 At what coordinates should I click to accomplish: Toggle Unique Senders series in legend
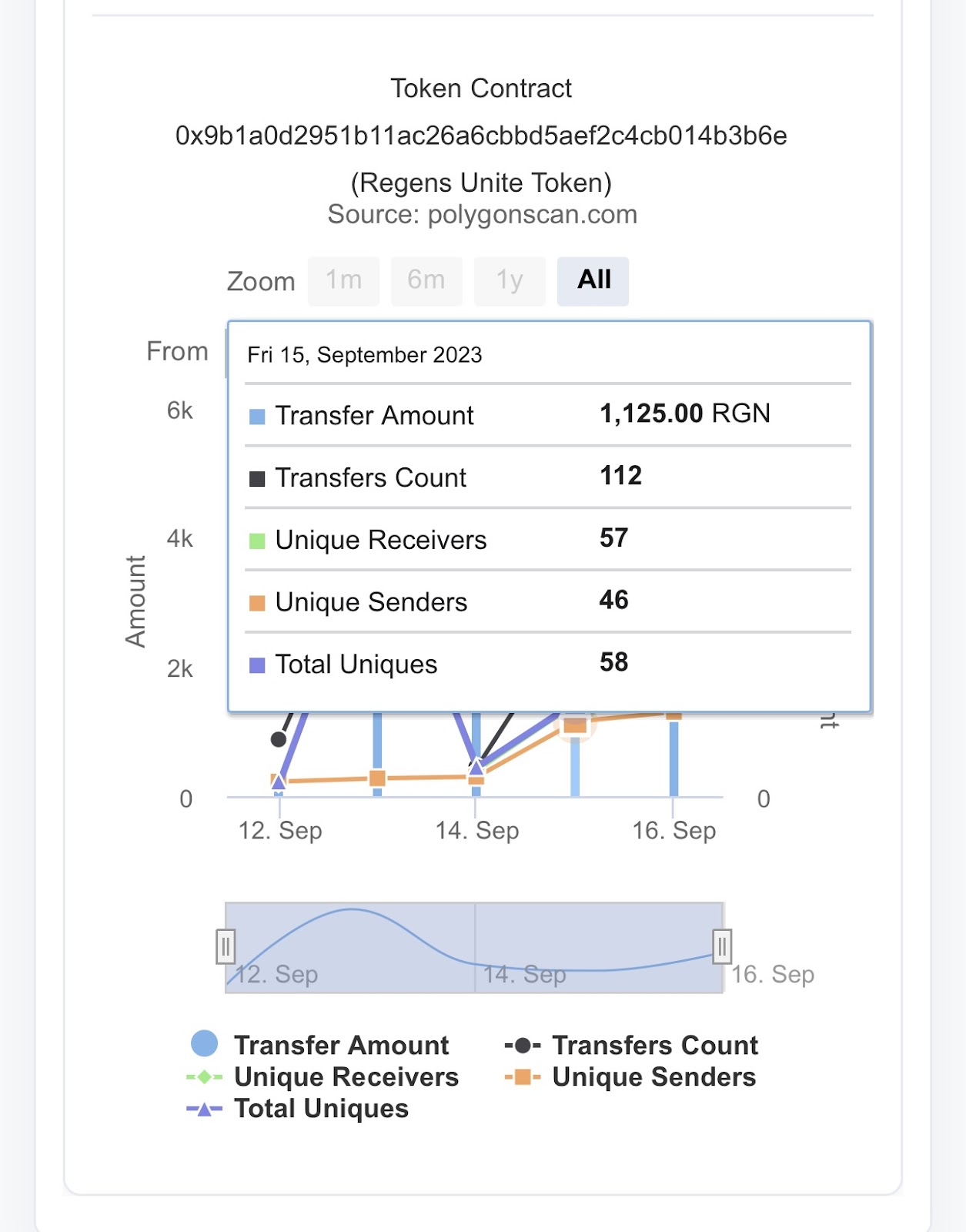pos(630,1076)
